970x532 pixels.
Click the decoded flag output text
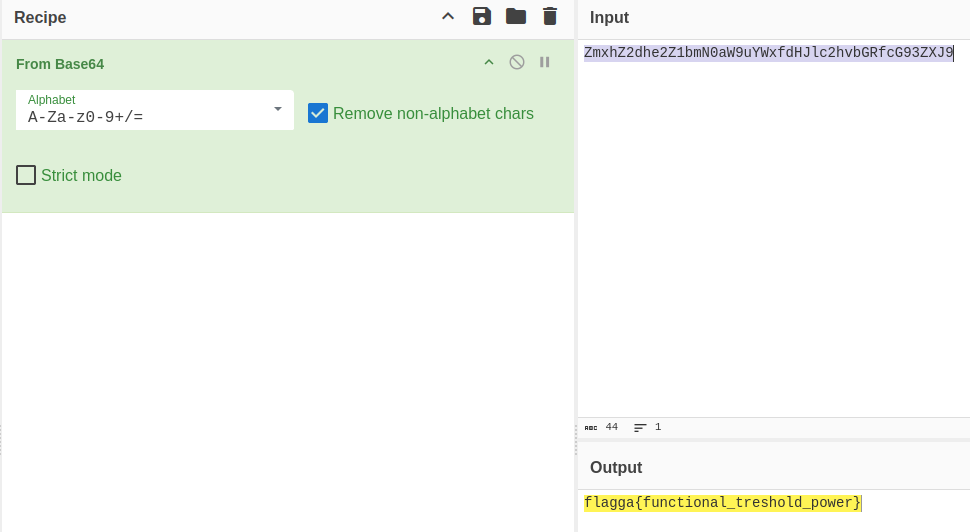pyautogui.click(x=722, y=502)
